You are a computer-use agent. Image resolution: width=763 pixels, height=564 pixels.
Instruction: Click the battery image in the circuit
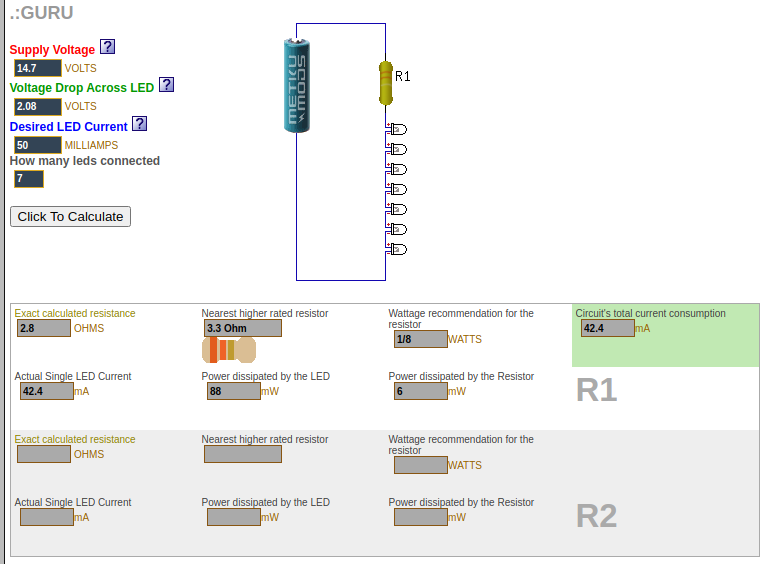pyautogui.click(x=297, y=85)
